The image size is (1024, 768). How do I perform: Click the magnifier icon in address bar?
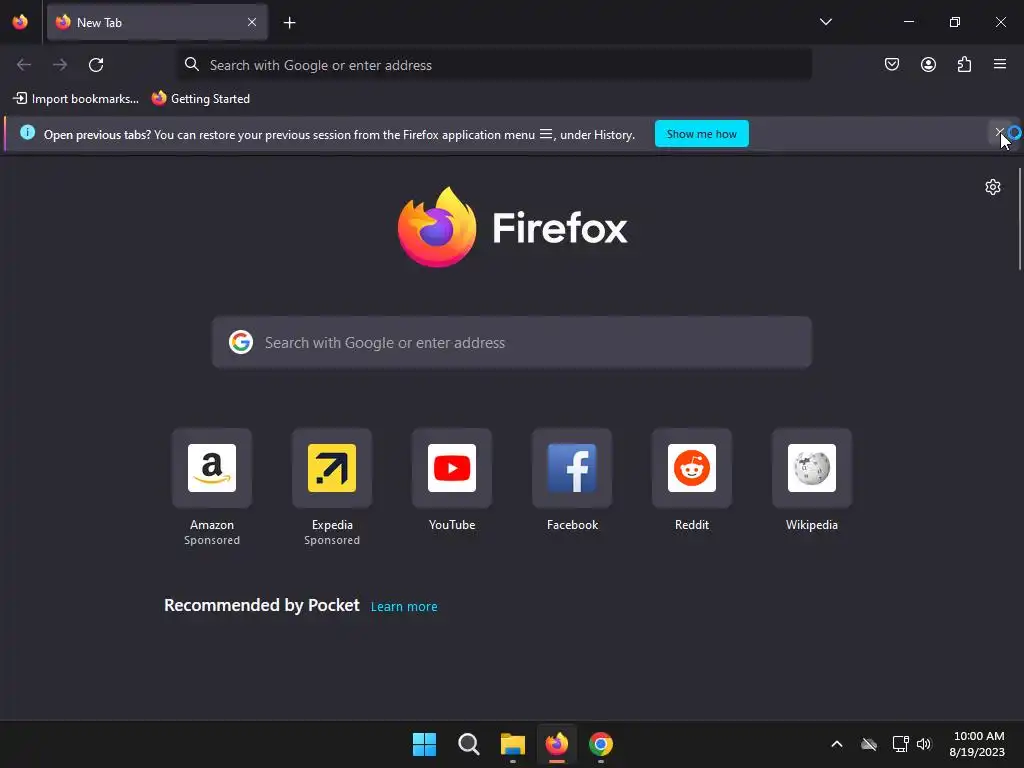coord(191,64)
